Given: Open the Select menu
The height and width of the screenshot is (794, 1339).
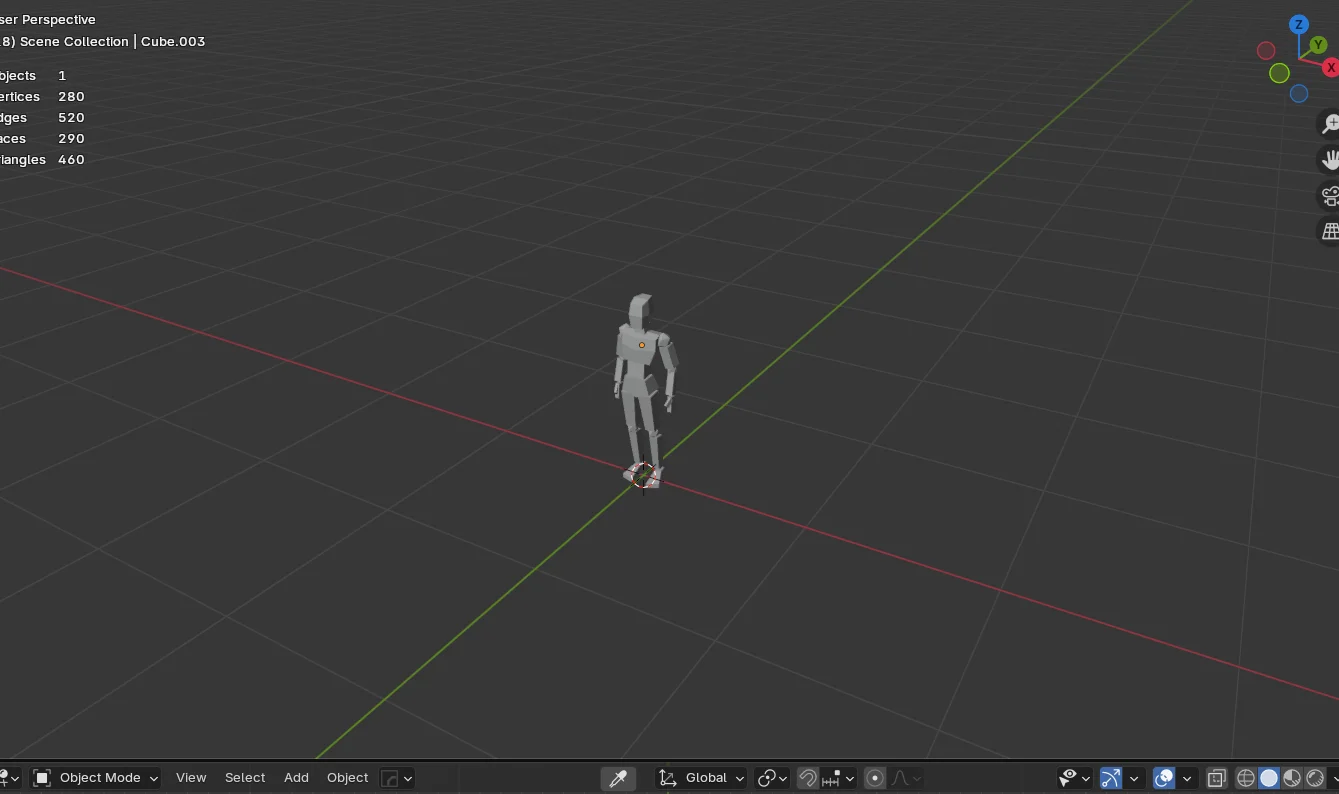Looking at the screenshot, I should tap(245, 778).
